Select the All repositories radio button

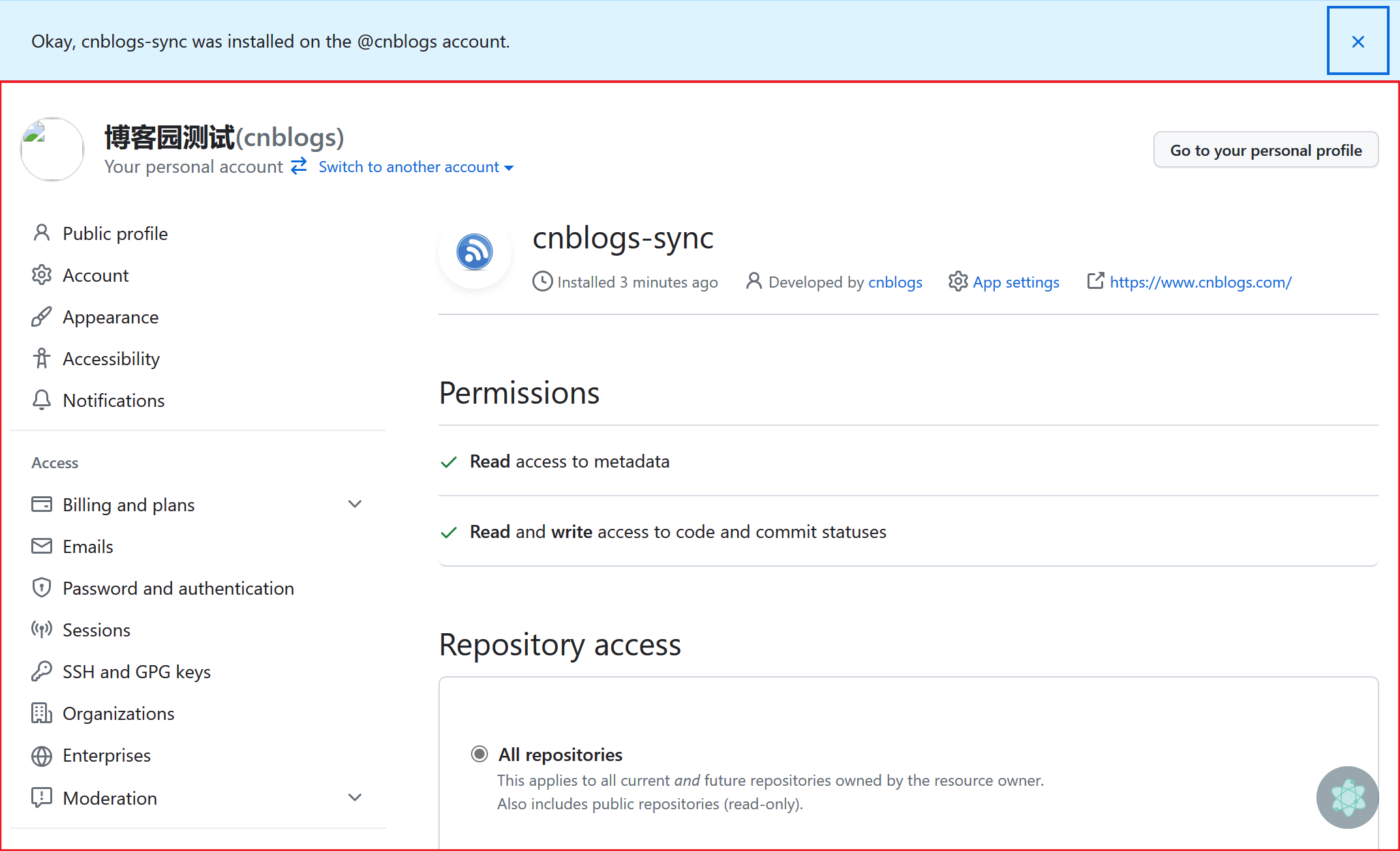(480, 754)
